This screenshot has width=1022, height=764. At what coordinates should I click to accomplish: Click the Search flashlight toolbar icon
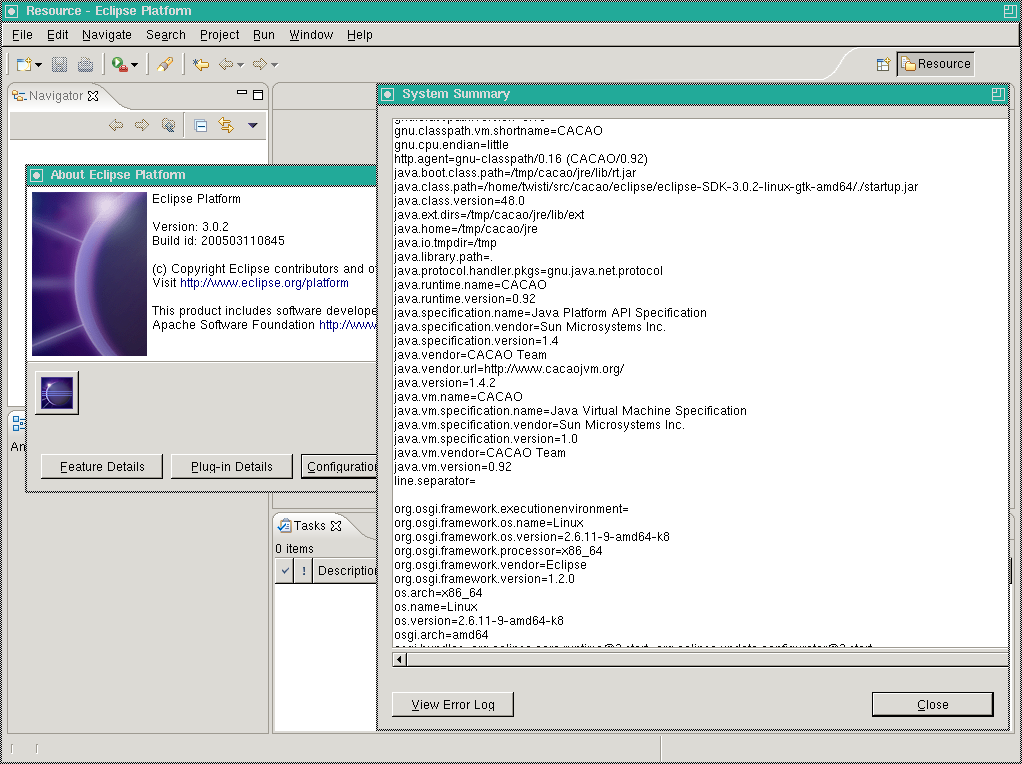[165, 65]
